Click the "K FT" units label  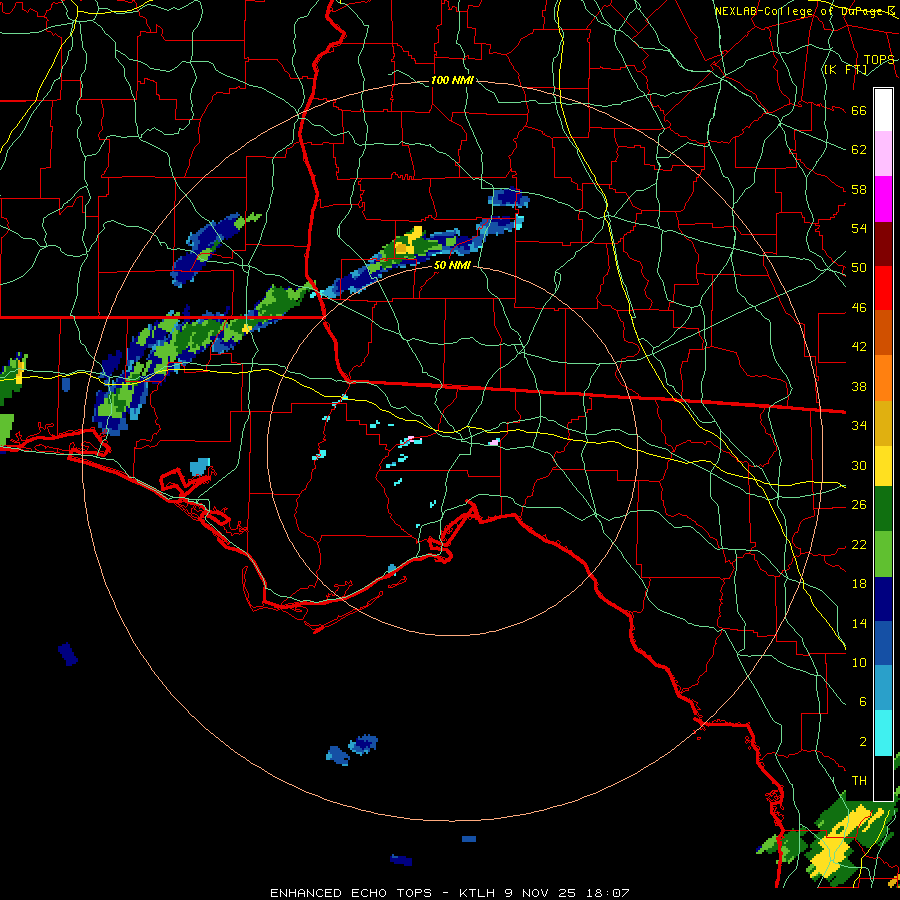pos(845,70)
